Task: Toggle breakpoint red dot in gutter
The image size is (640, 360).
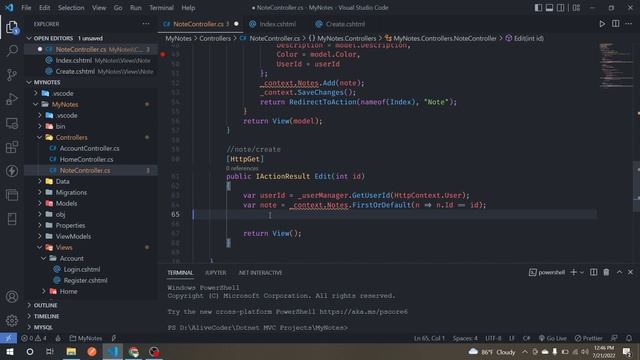Action: click(x=163, y=54)
